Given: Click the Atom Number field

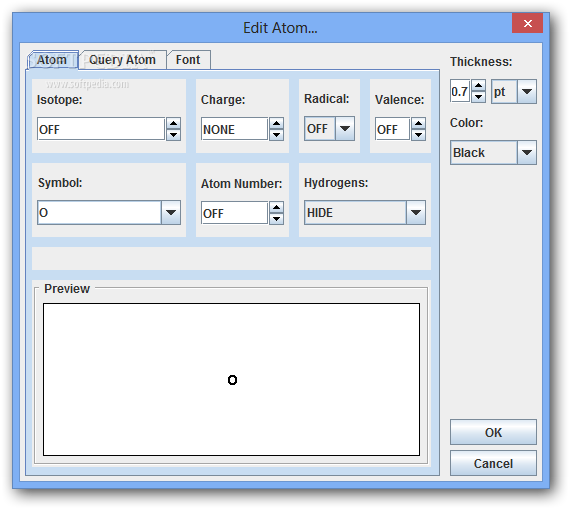Looking at the screenshot, I should coord(234,213).
